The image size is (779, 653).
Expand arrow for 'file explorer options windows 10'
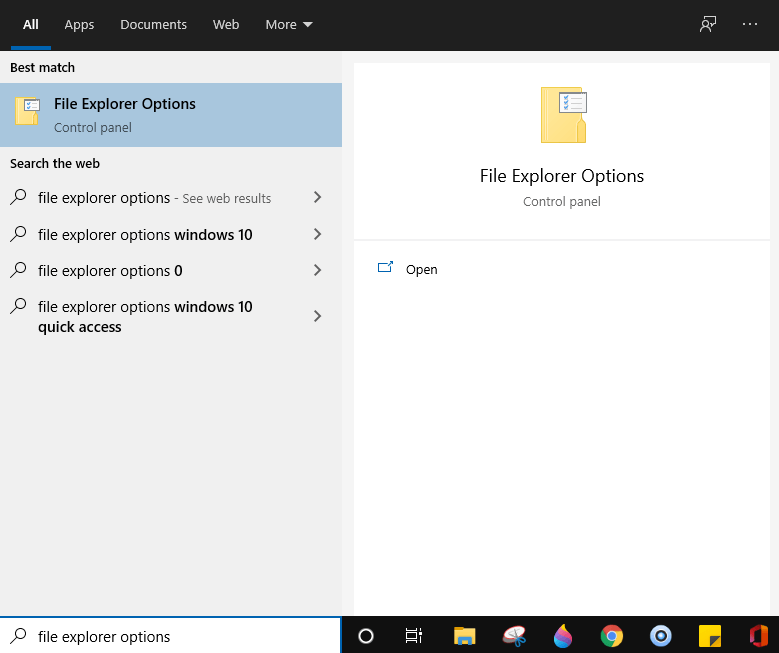(x=317, y=234)
